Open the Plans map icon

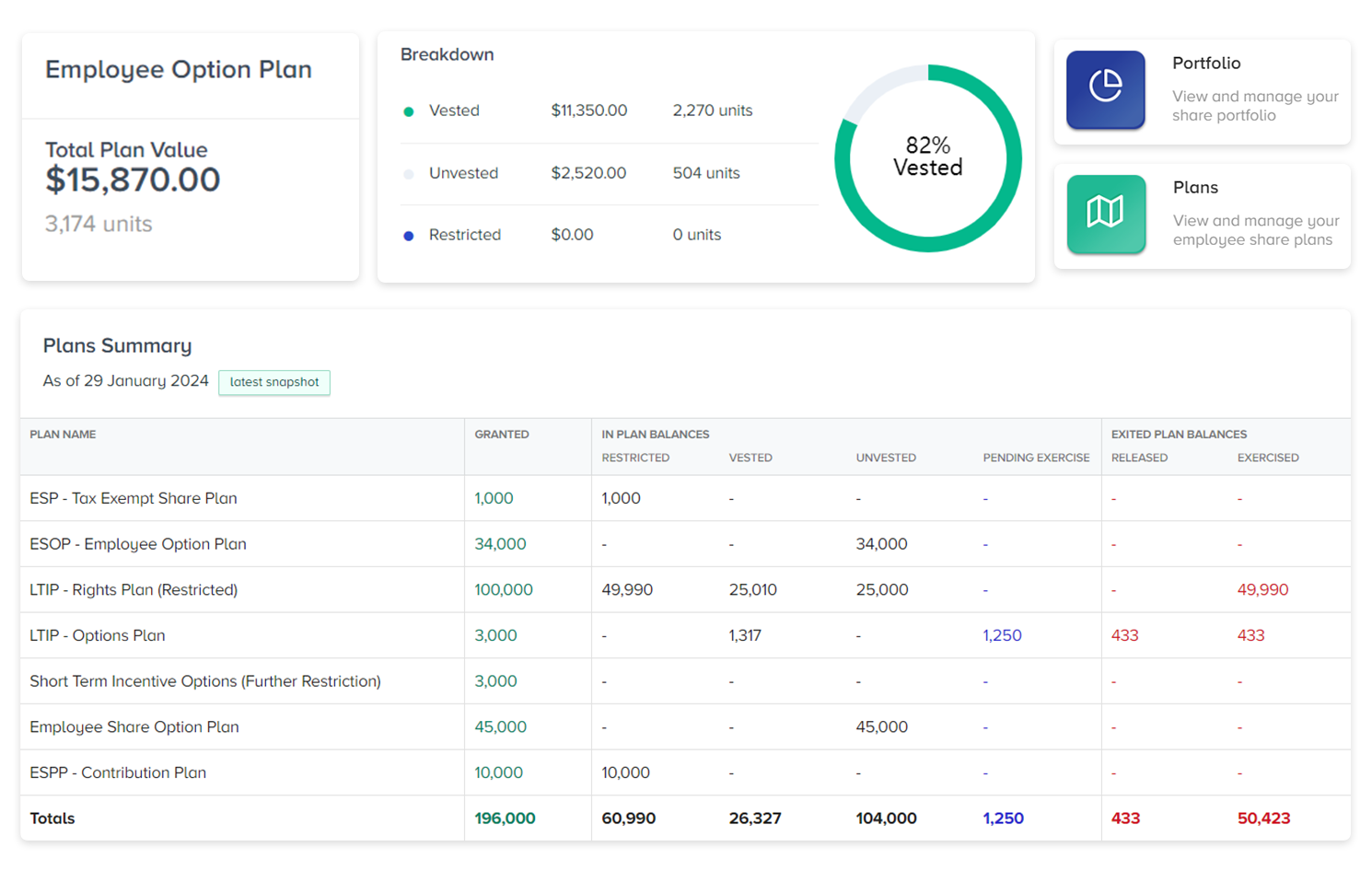1105,214
